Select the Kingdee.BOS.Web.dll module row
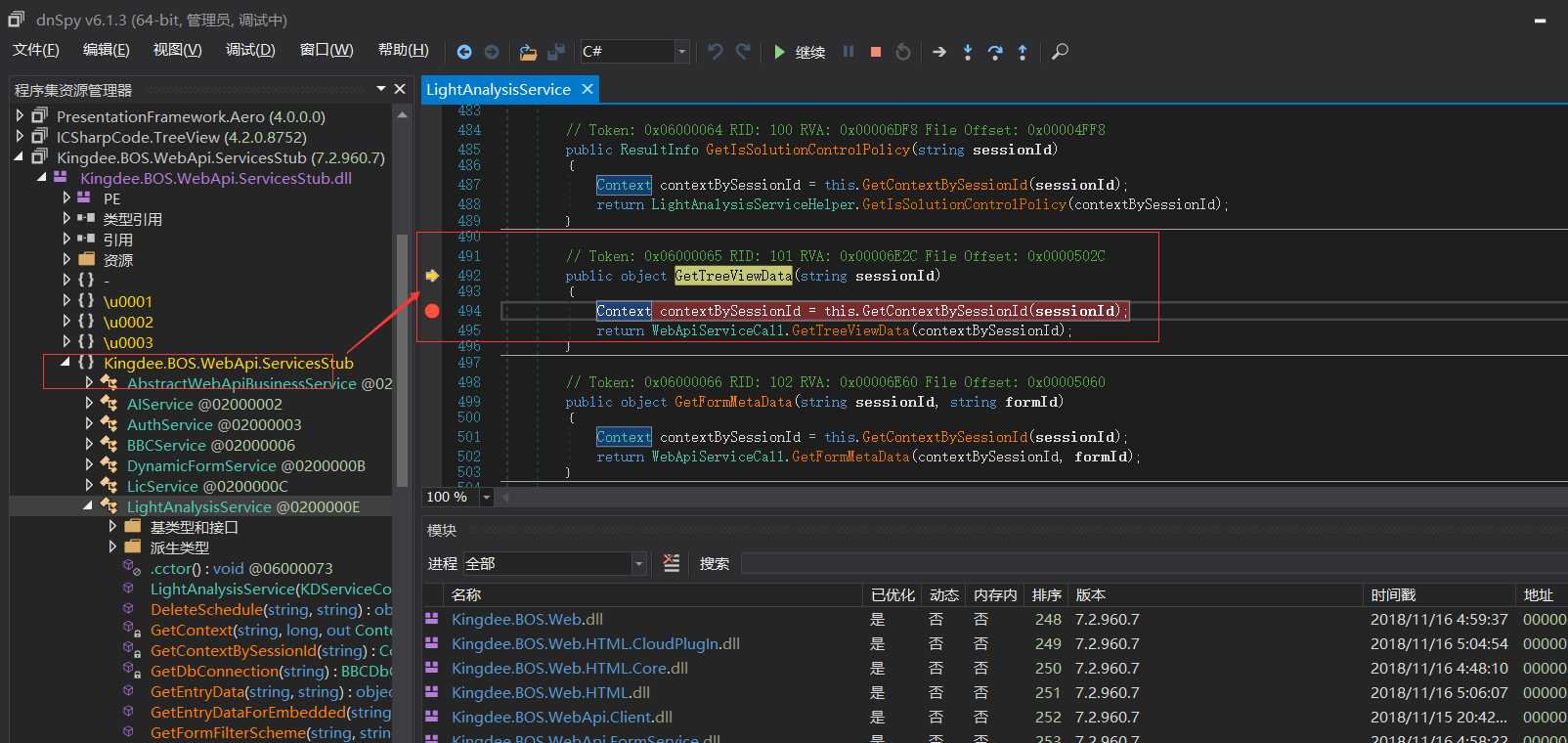Image resolution: width=1568 pixels, height=743 pixels. tap(995, 619)
